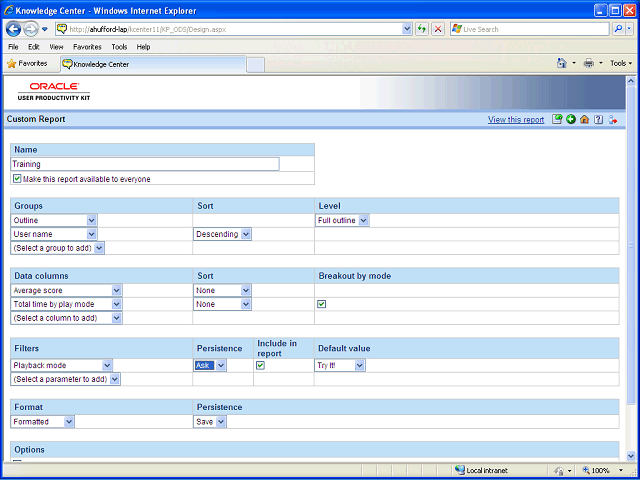Click the URL address bar
640x480 pixels.
click(x=235, y=29)
